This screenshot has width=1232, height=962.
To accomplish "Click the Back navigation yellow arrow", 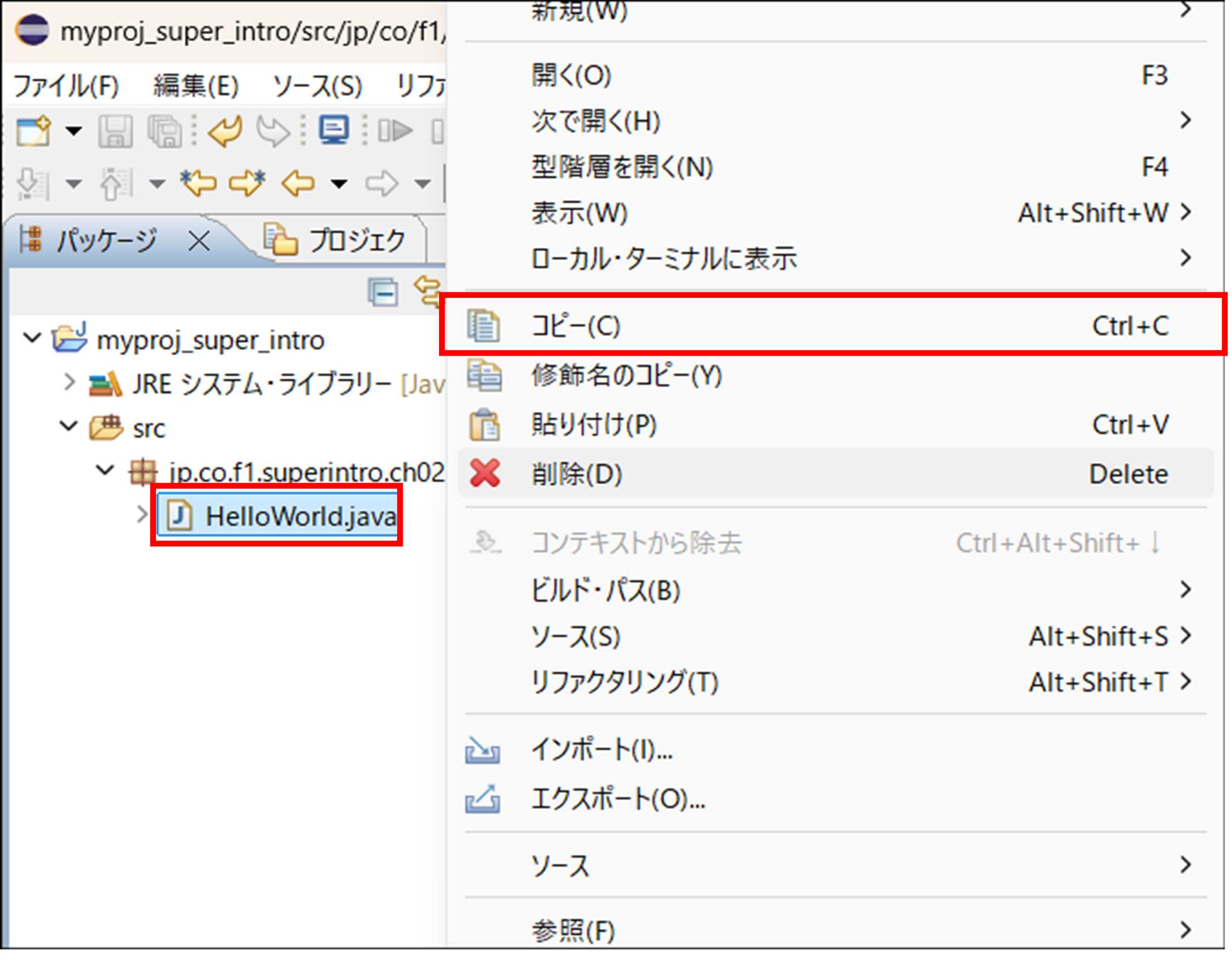I will tap(297, 183).
